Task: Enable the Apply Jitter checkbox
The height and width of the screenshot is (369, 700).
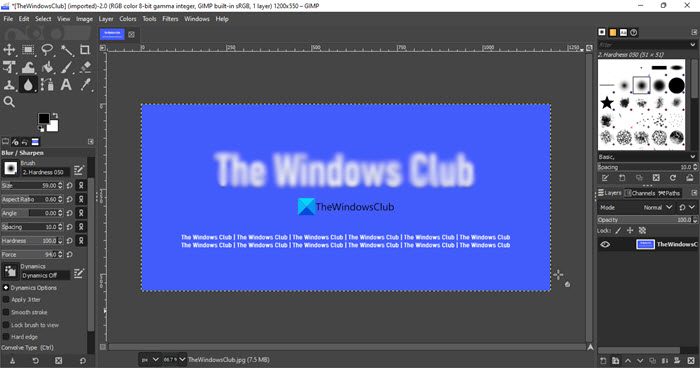Action: pyautogui.click(x=6, y=300)
